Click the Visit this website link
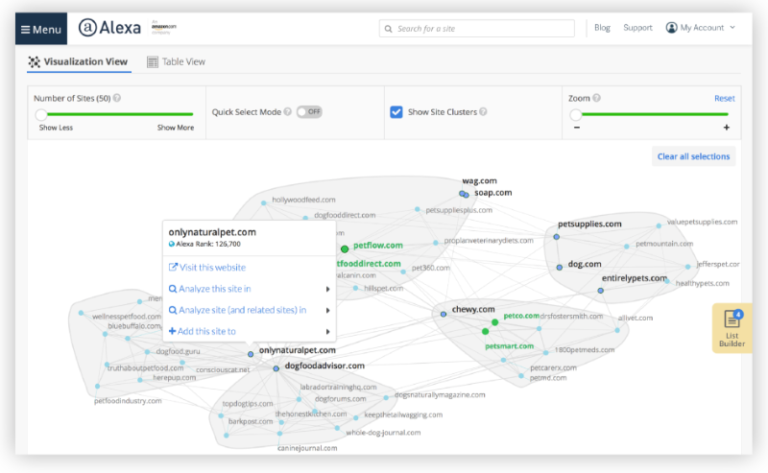768x473 pixels. pyautogui.click(x=207, y=267)
